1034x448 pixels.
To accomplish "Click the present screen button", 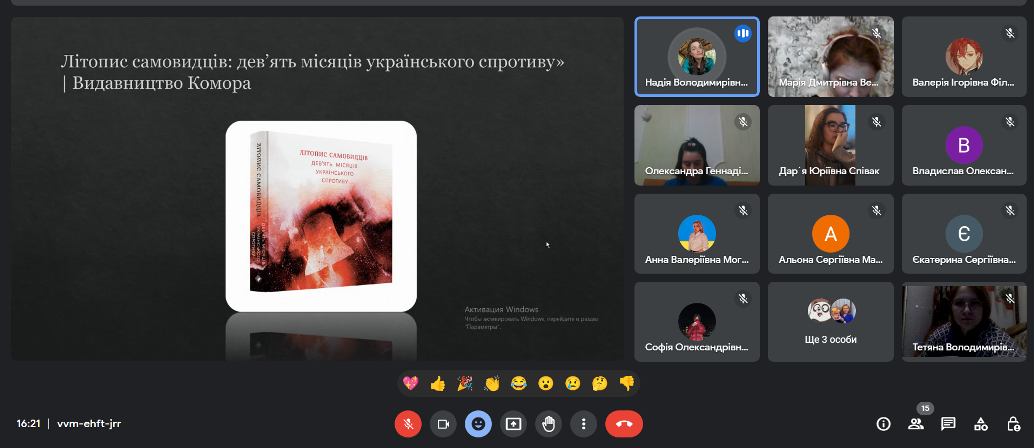I will tap(513, 424).
